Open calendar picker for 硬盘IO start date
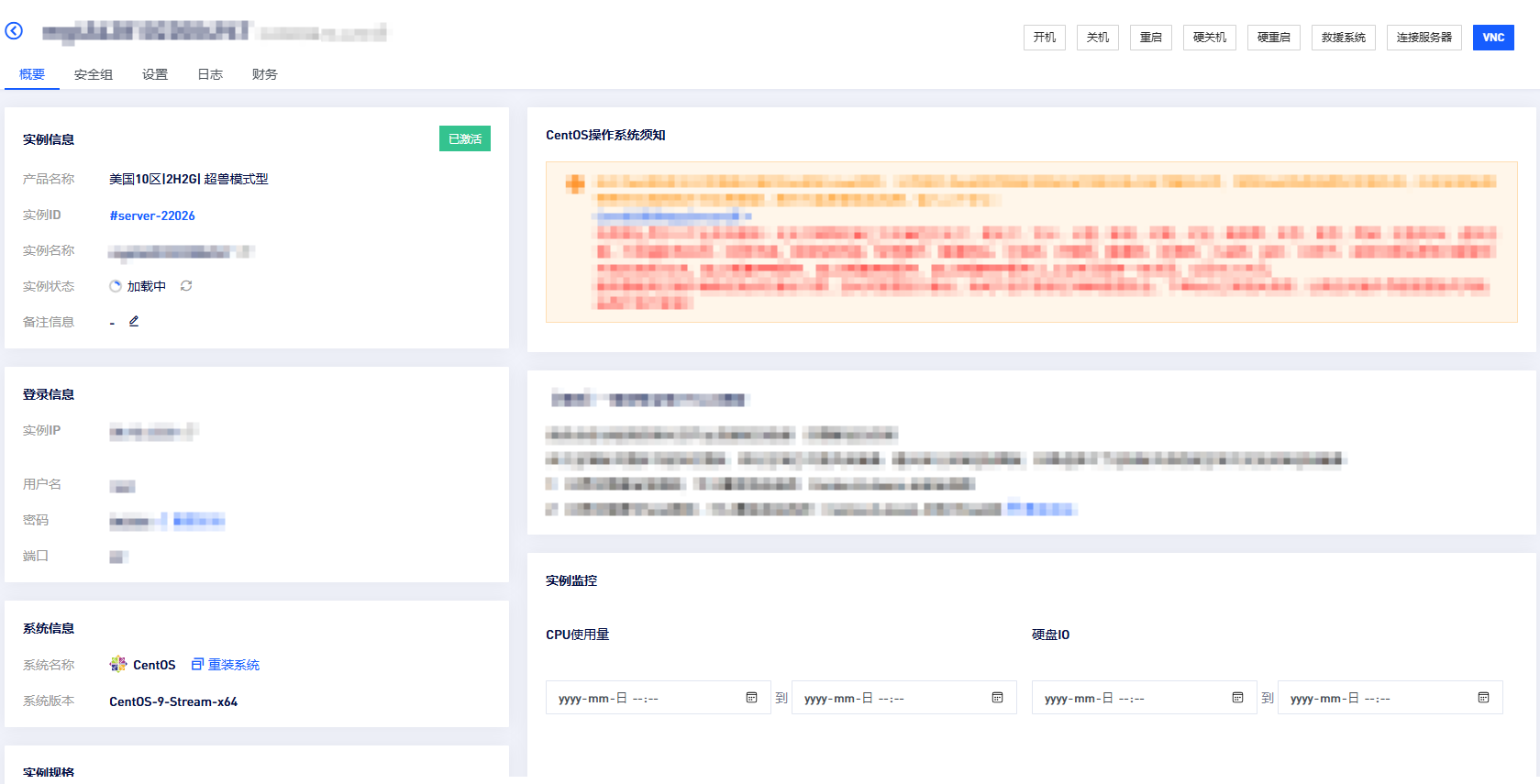 (1237, 698)
